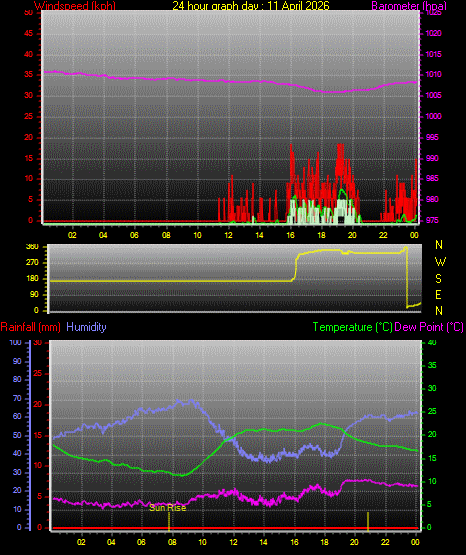
Task: Click the '1010' barometer scale value
Action: point(433,75)
